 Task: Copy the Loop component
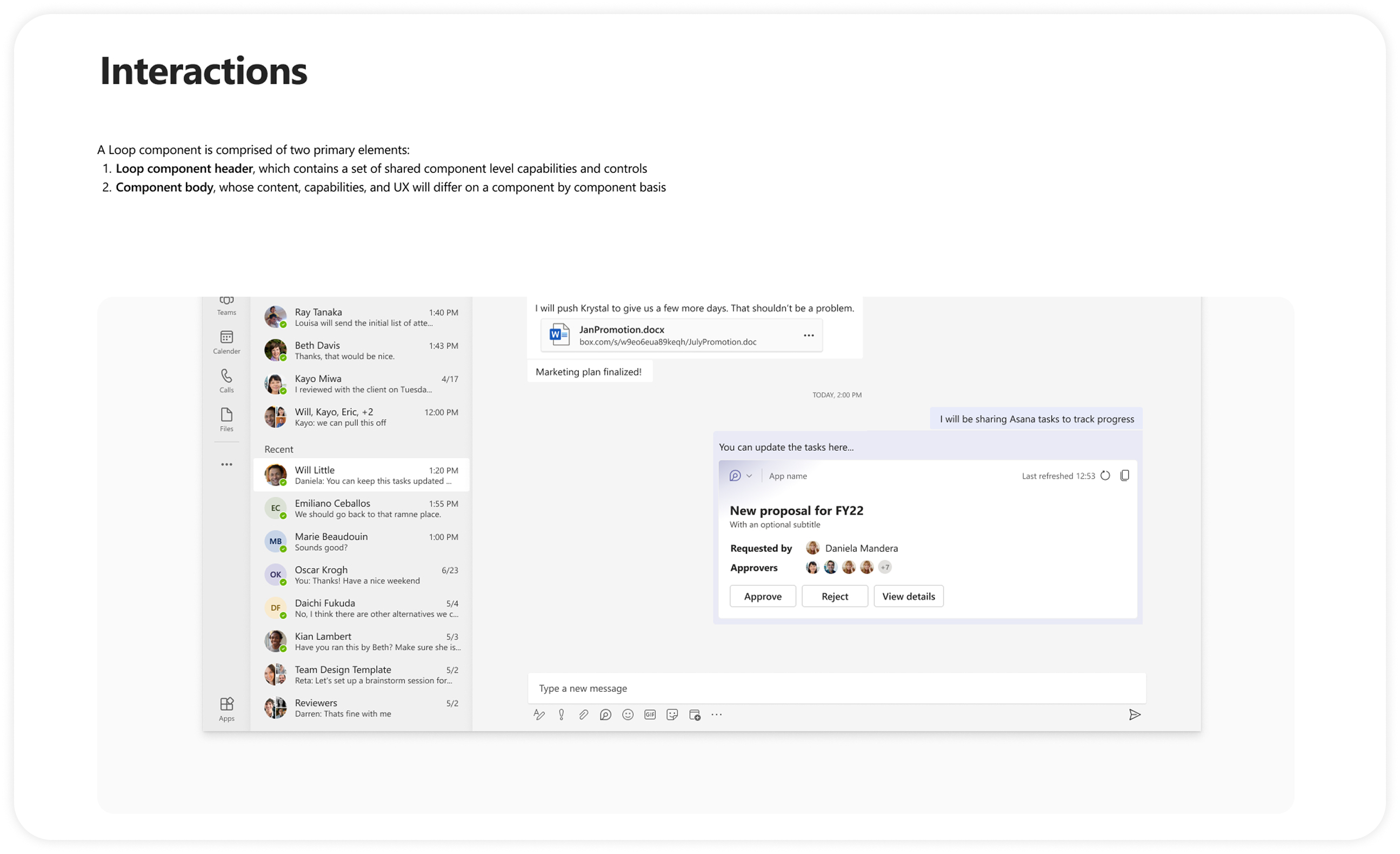[x=1124, y=476]
